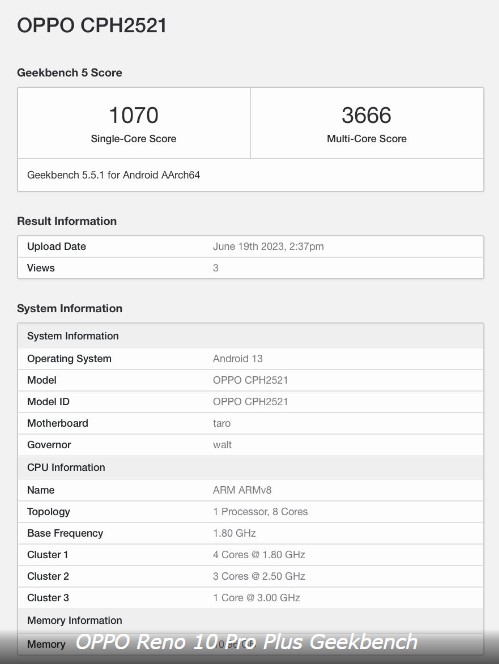Select the ARM ARMv8 value

242,490
